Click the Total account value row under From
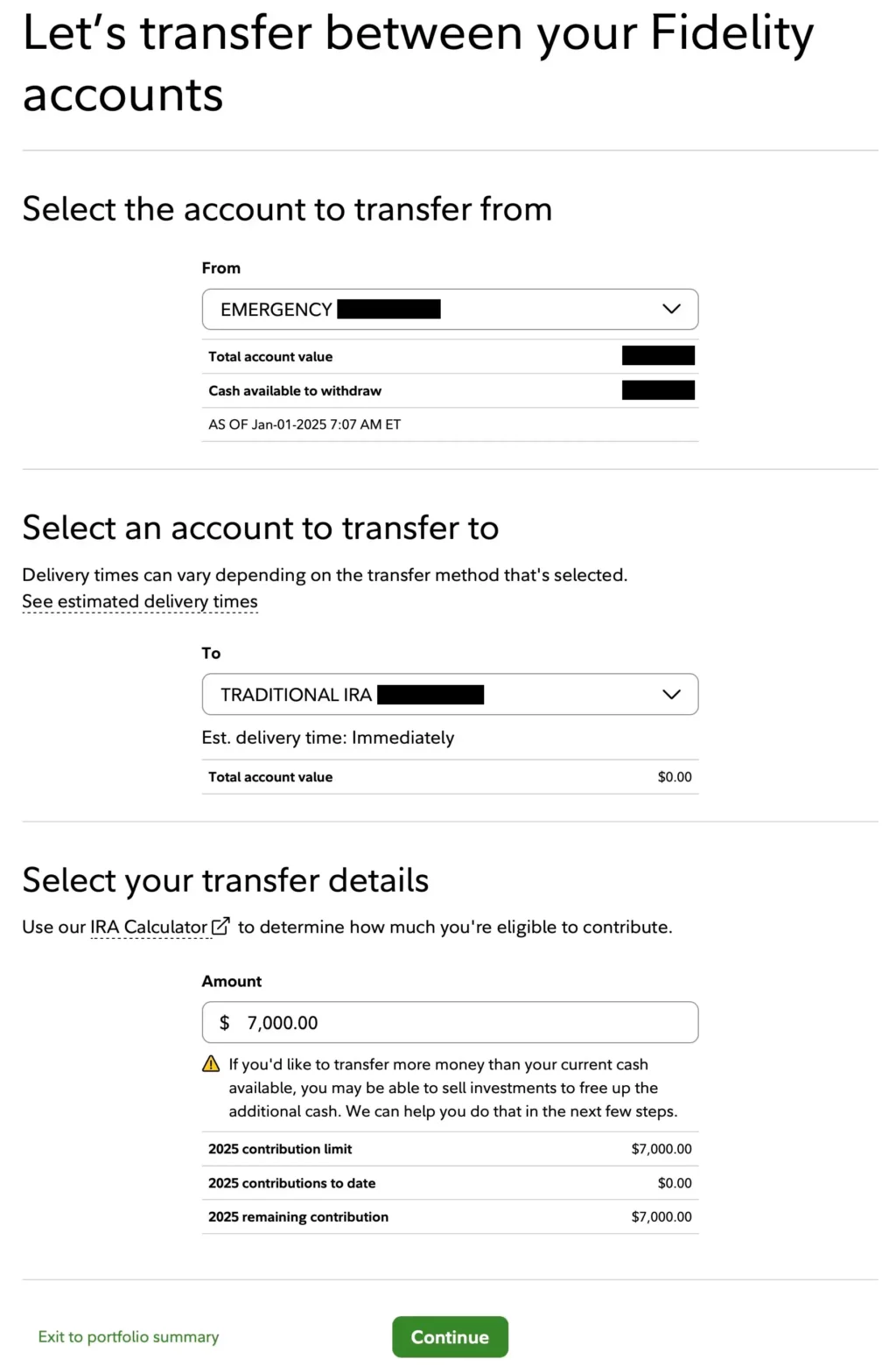The image size is (896, 1366). [x=270, y=356]
